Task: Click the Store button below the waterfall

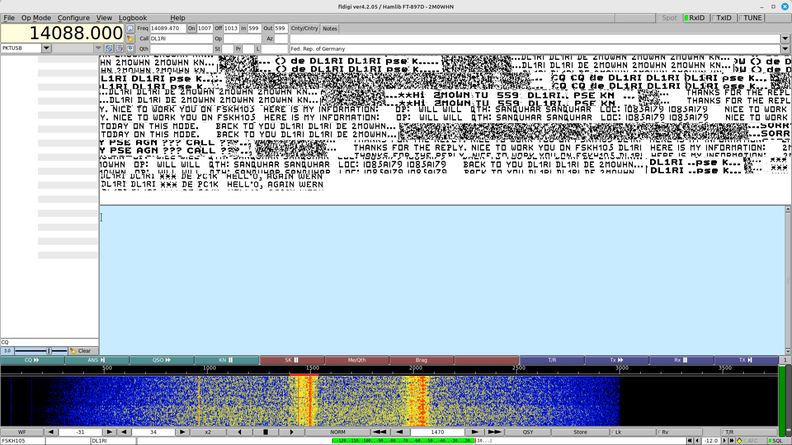Action: point(580,432)
